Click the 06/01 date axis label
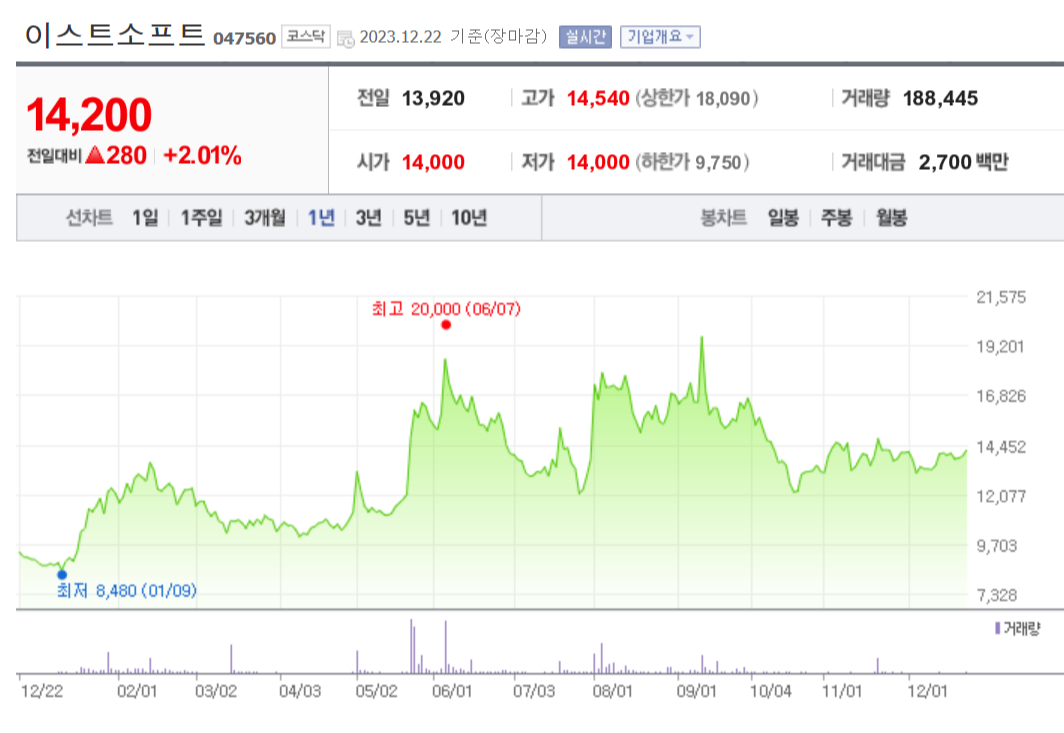Screen dimensions: 1064x733 (452, 692)
